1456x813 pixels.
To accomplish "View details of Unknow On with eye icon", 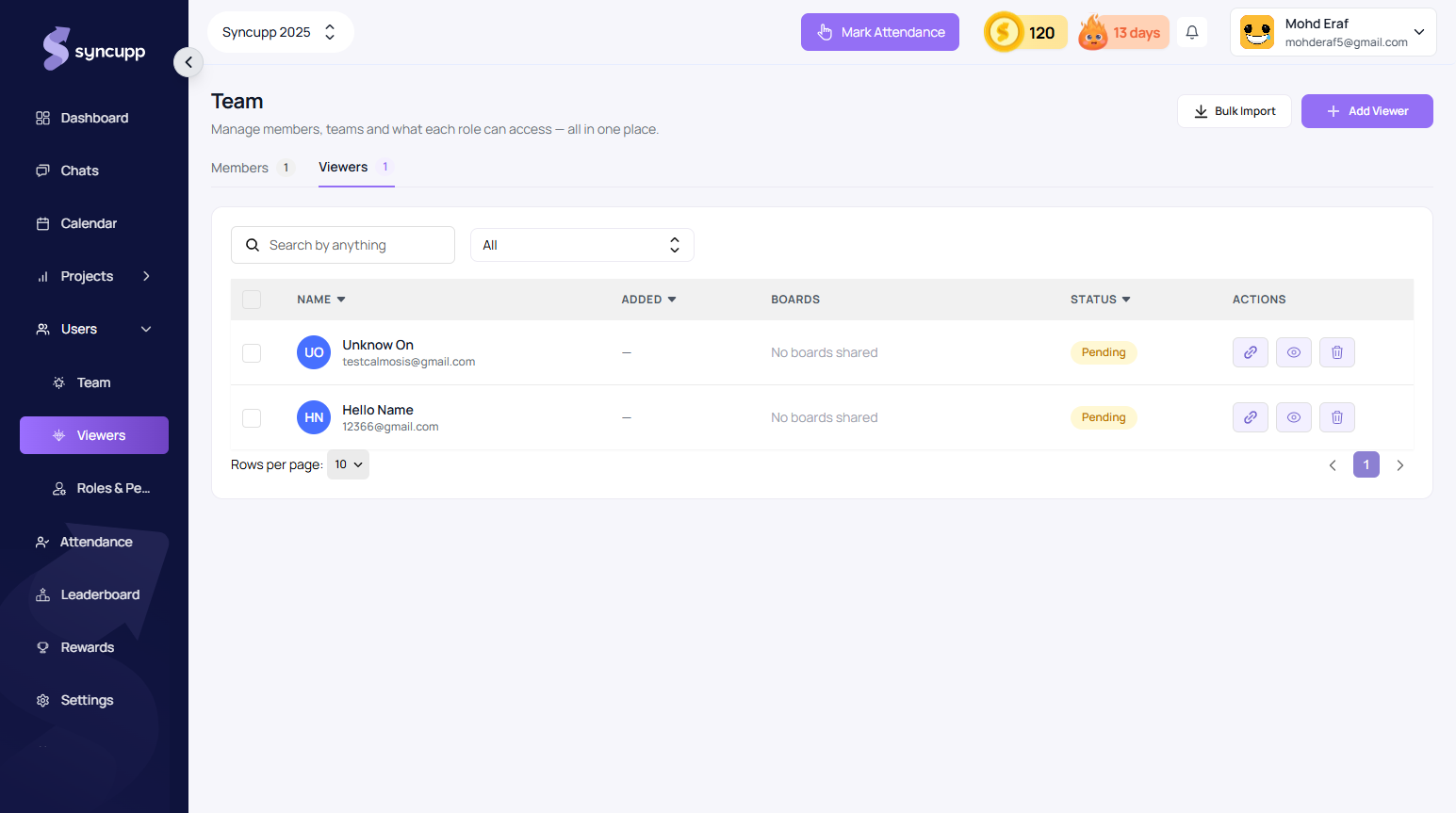I will click(x=1294, y=352).
